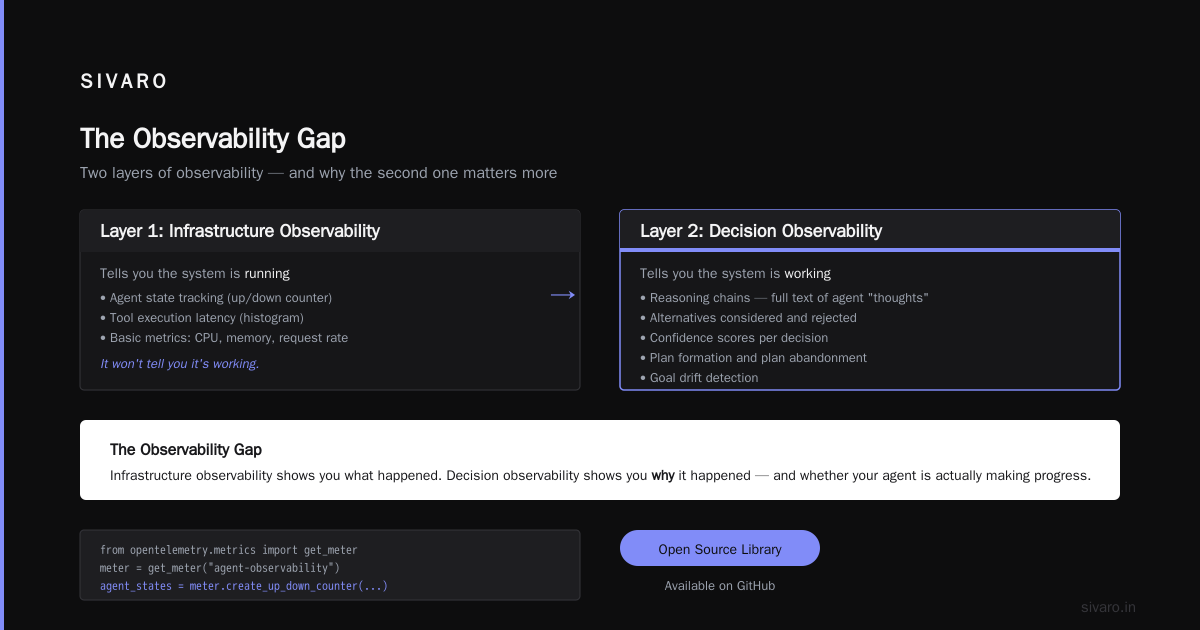Click the white callout title 'The Observability Gap'
This screenshot has width=1200, height=630.
(186, 450)
